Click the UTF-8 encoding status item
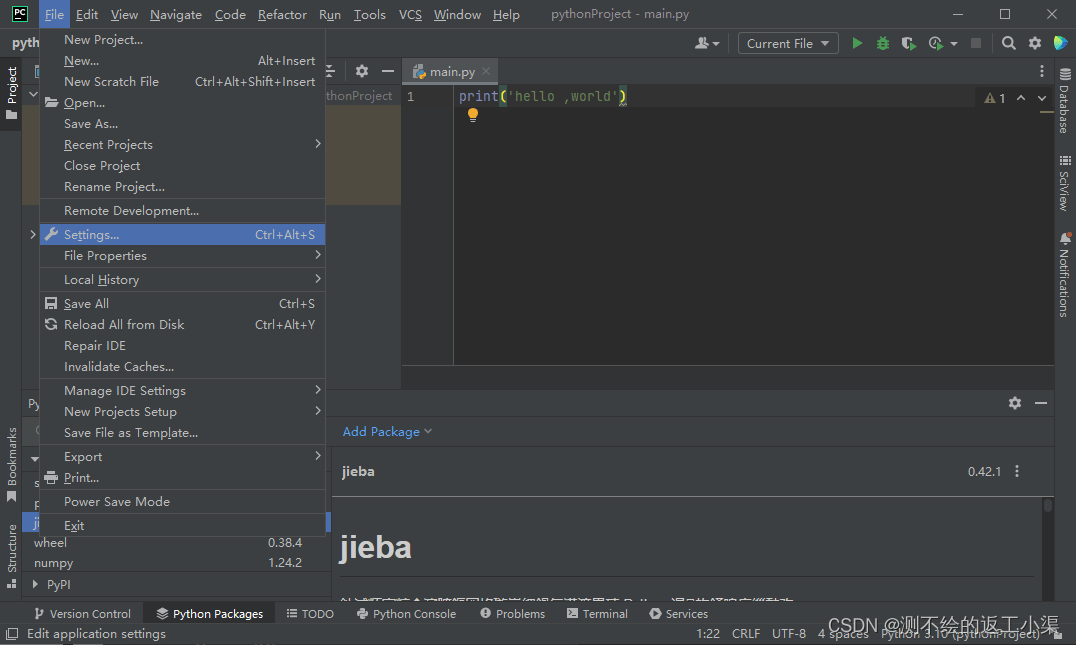 click(x=788, y=633)
